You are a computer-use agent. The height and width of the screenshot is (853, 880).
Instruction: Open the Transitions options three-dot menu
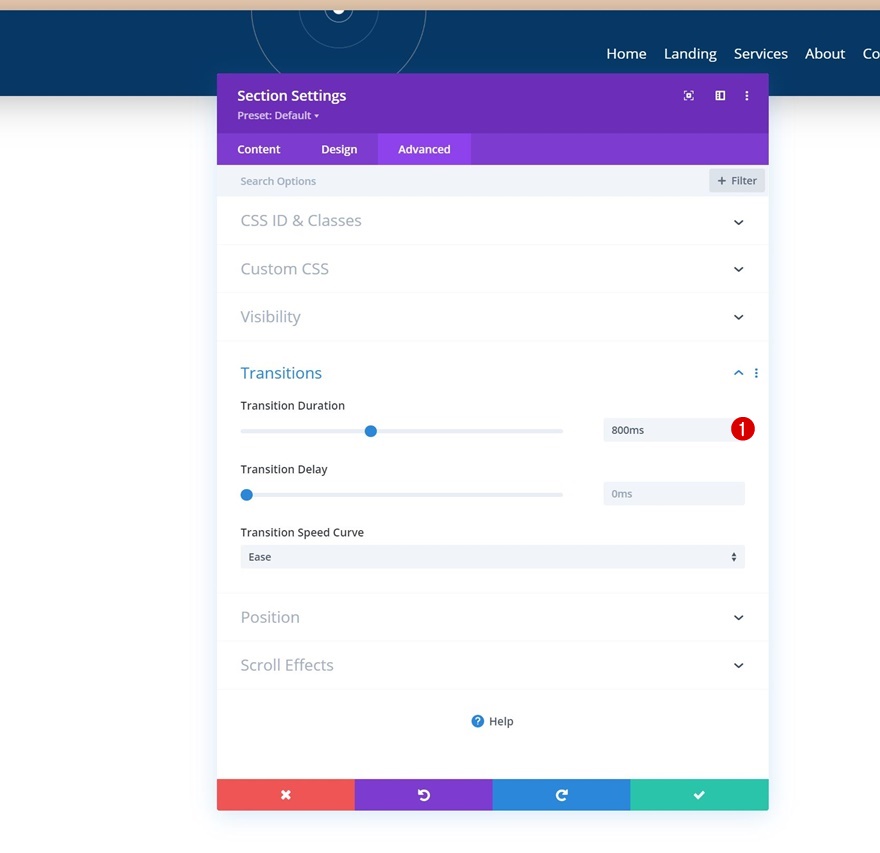pos(756,373)
